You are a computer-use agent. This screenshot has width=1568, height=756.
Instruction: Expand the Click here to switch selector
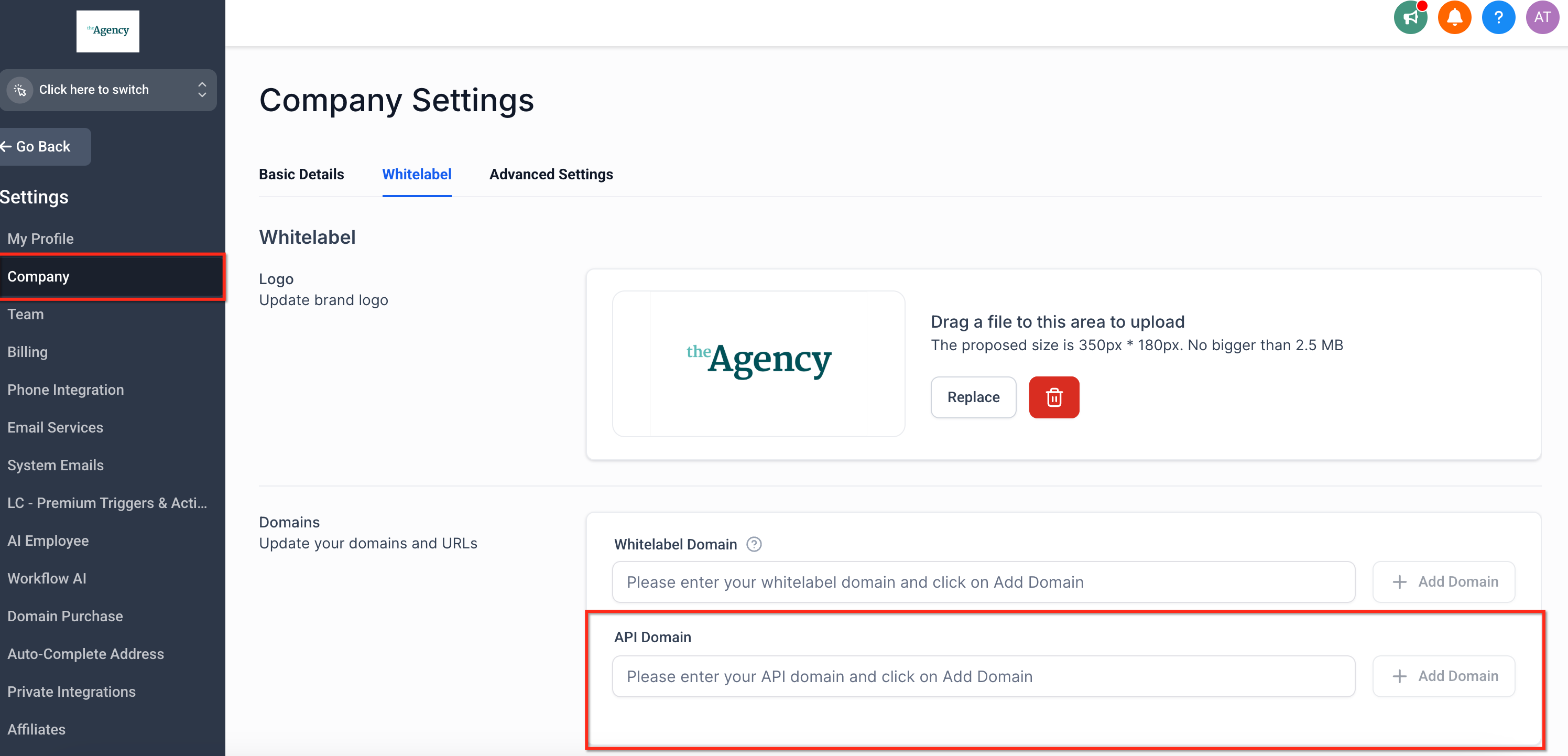pos(108,90)
